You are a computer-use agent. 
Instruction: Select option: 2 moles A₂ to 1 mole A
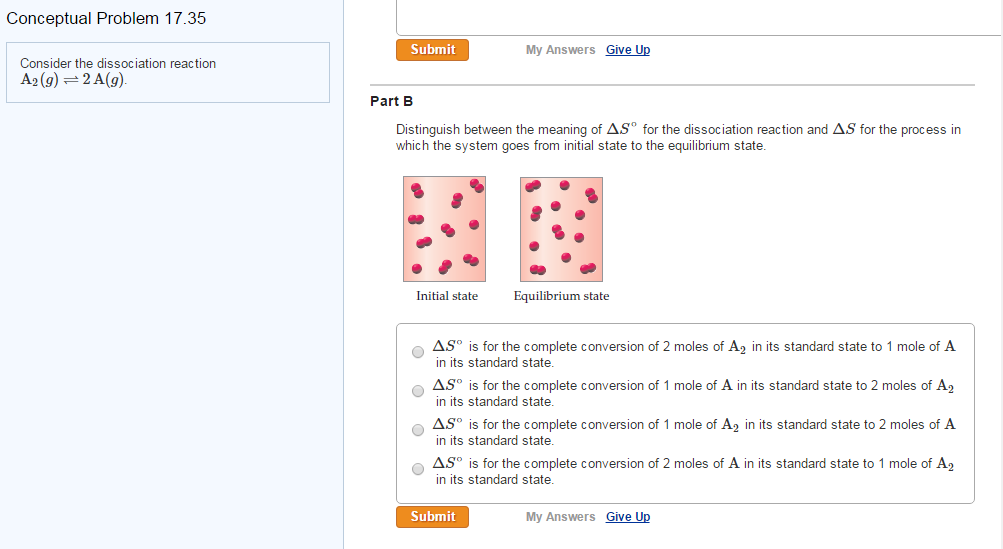coord(418,352)
